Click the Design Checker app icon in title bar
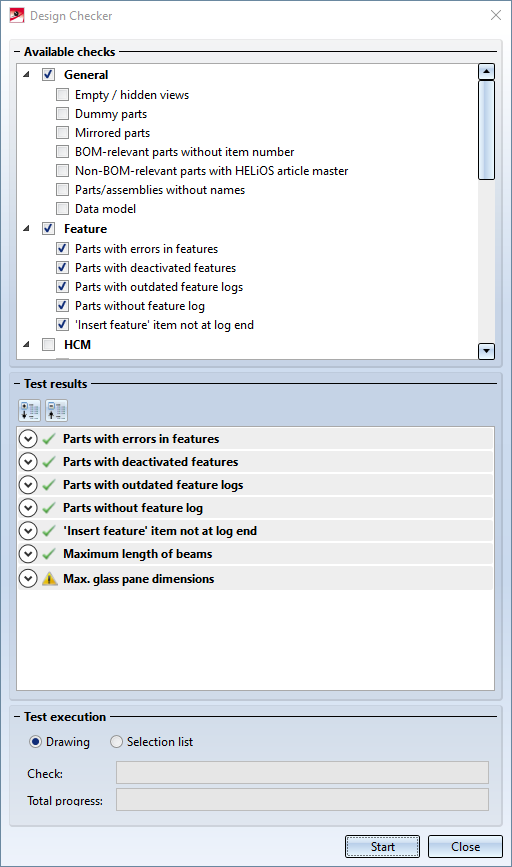Viewport: 512px width, 867px height. pyautogui.click(x=17, y=15)
